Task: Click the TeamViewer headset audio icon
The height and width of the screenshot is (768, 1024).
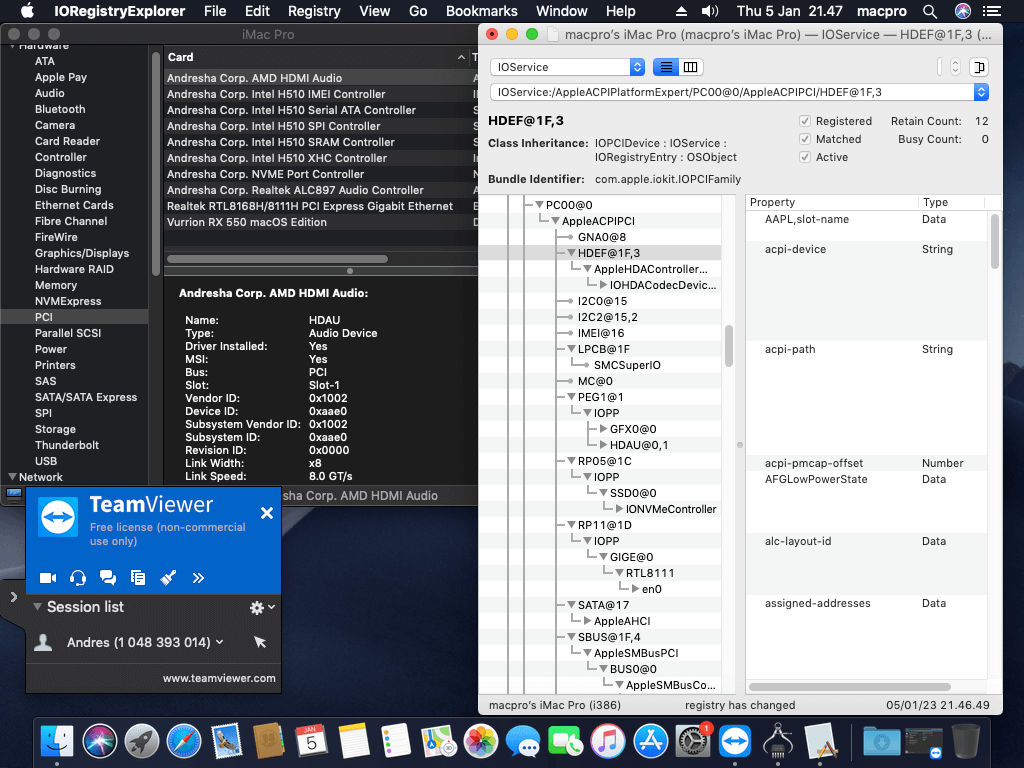Action: (x=78, y=578)
